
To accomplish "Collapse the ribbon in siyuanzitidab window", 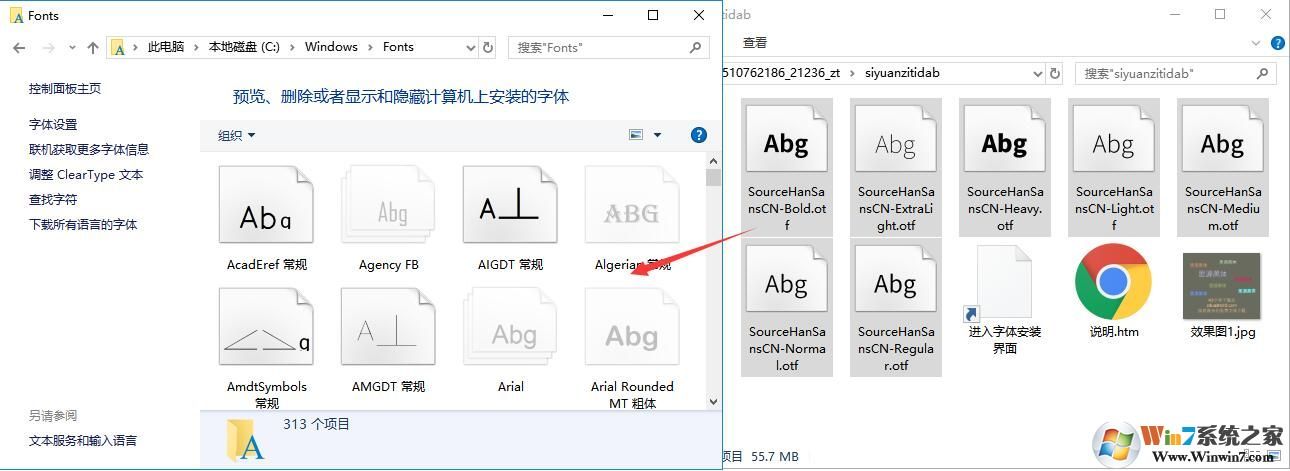I will 1257,44.
